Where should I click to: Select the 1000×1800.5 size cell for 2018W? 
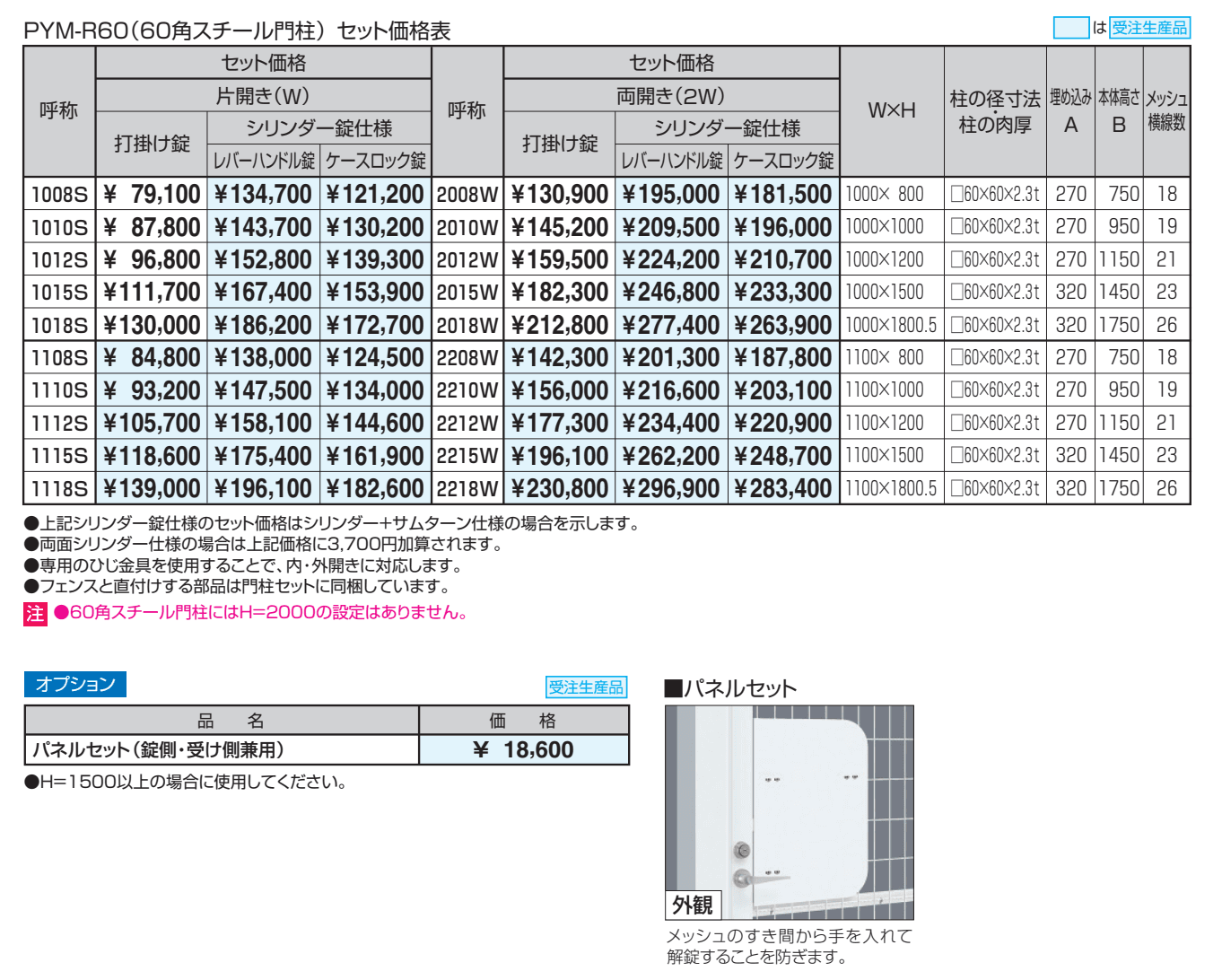pos(891,324)
